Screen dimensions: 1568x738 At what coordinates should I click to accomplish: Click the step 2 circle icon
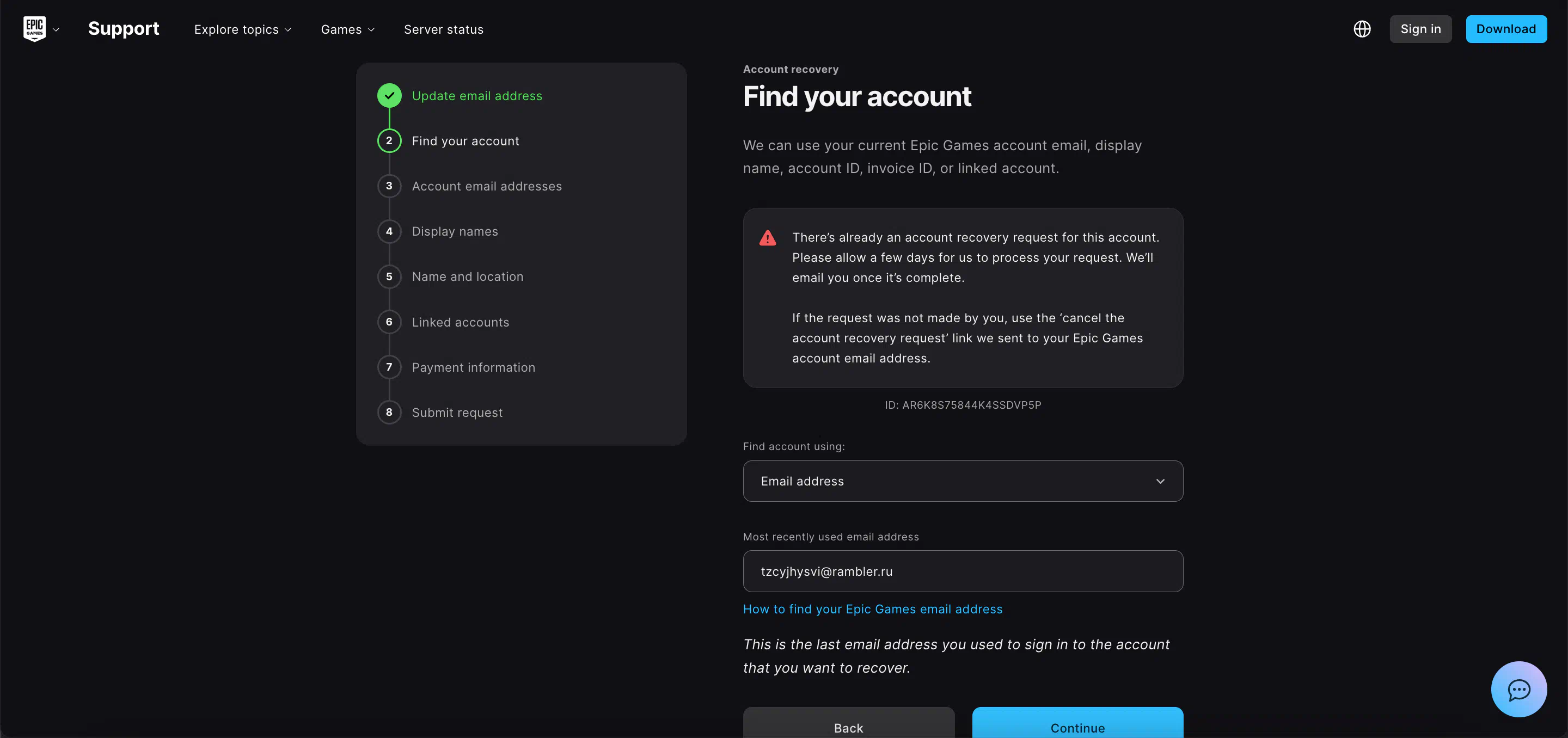tap(389, 140)
